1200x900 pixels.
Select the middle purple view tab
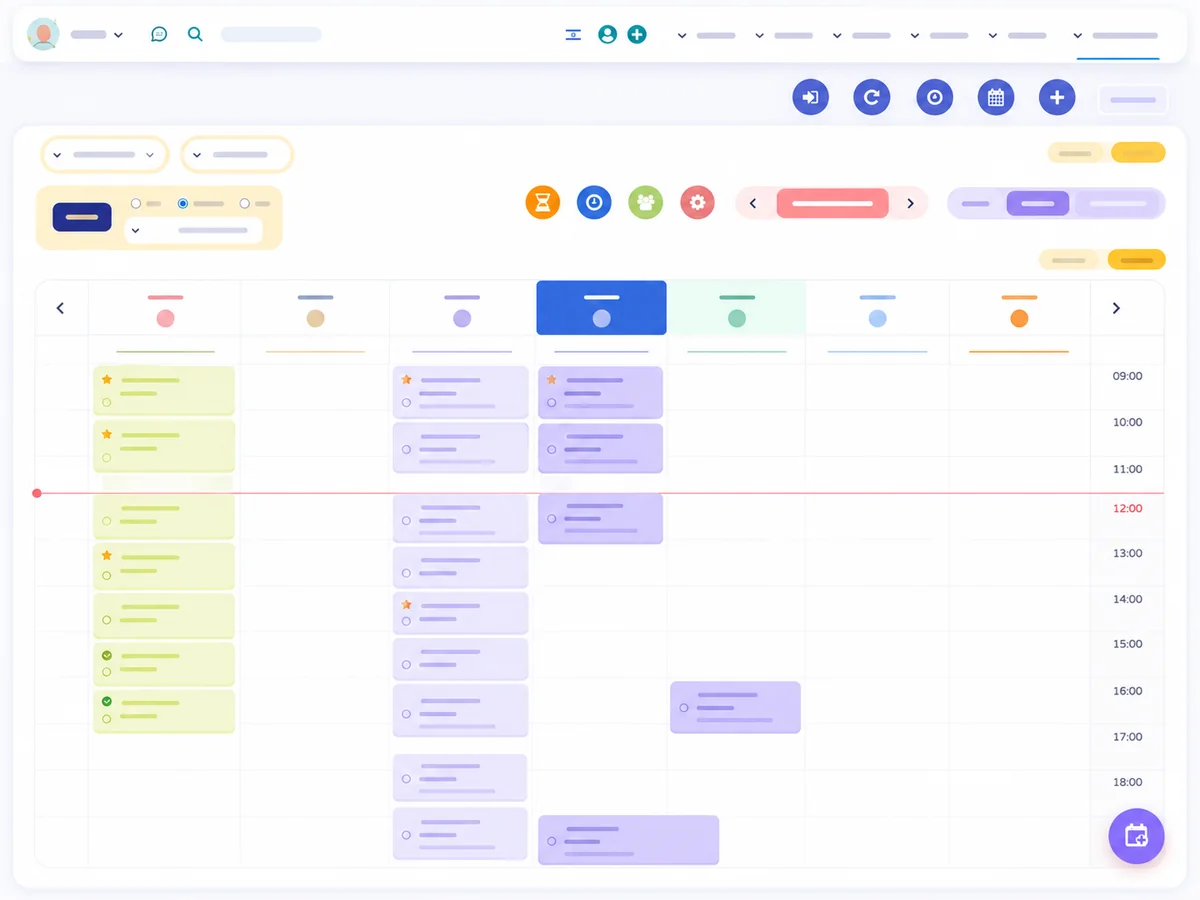[x=1037, y=203]
